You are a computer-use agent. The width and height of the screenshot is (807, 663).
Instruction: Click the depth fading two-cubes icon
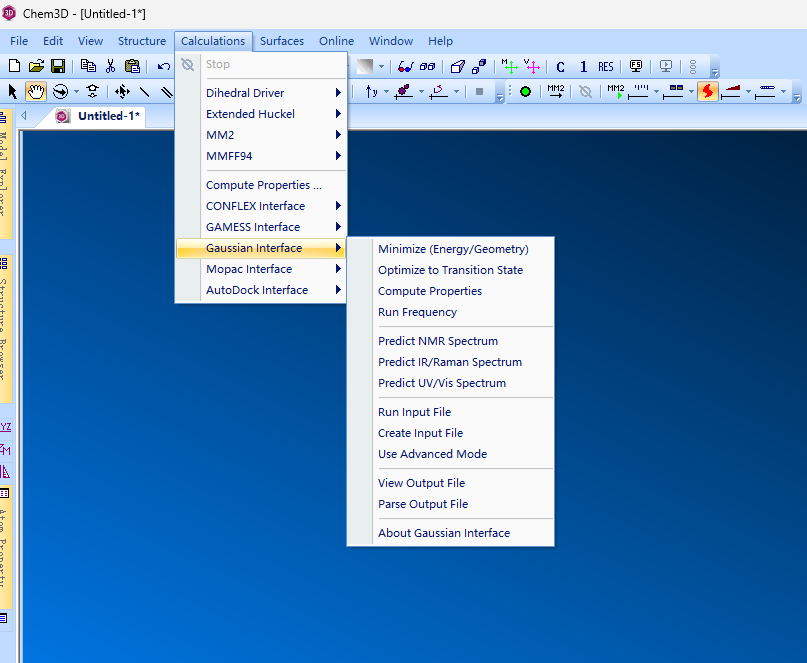pyautogui.click(x=479, y=66)
